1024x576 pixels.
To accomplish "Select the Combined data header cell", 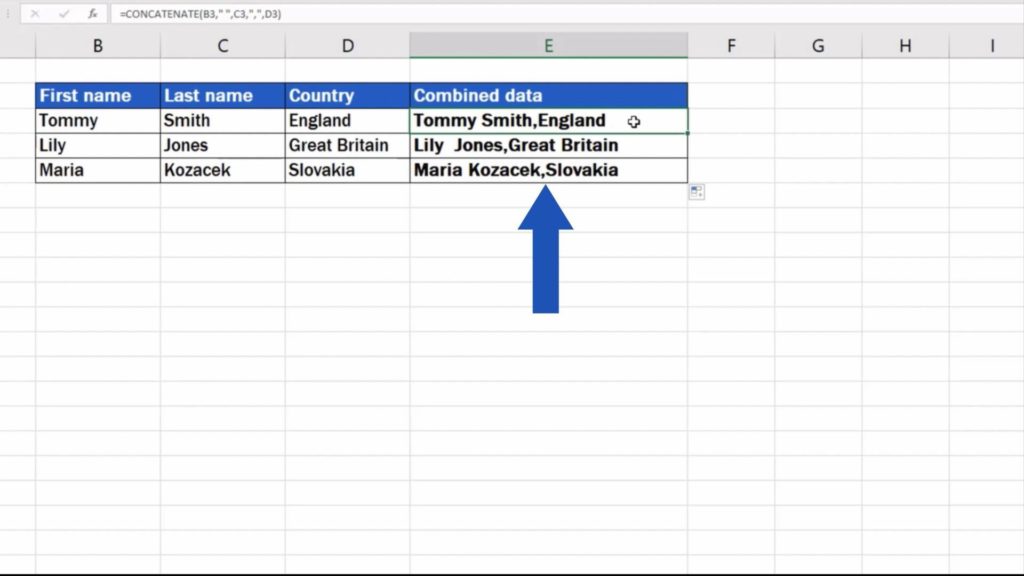I will point(548,95).
